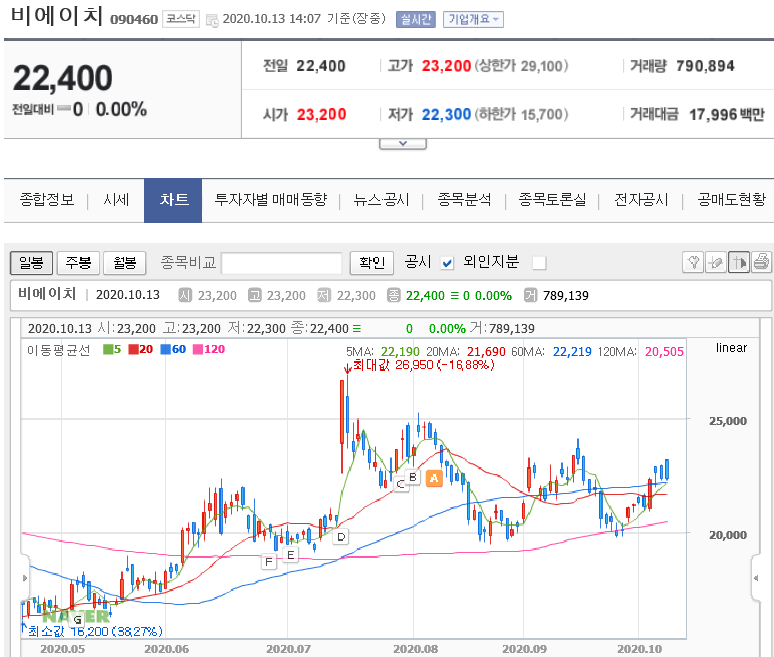774x657 pixels.
Task: Open the 전자공시 tab
Action: [641, 200]
